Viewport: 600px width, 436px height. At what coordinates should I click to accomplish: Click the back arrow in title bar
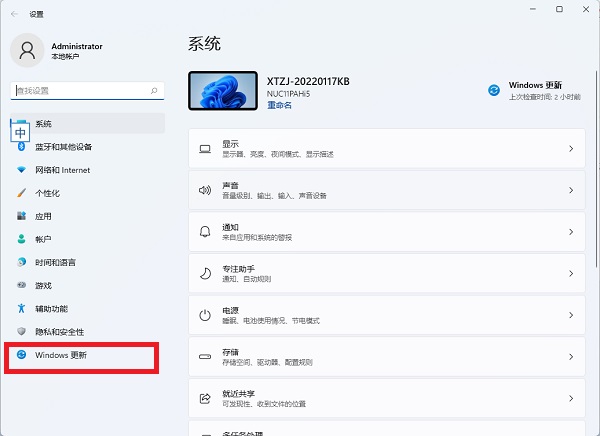[x=14, y=14]
